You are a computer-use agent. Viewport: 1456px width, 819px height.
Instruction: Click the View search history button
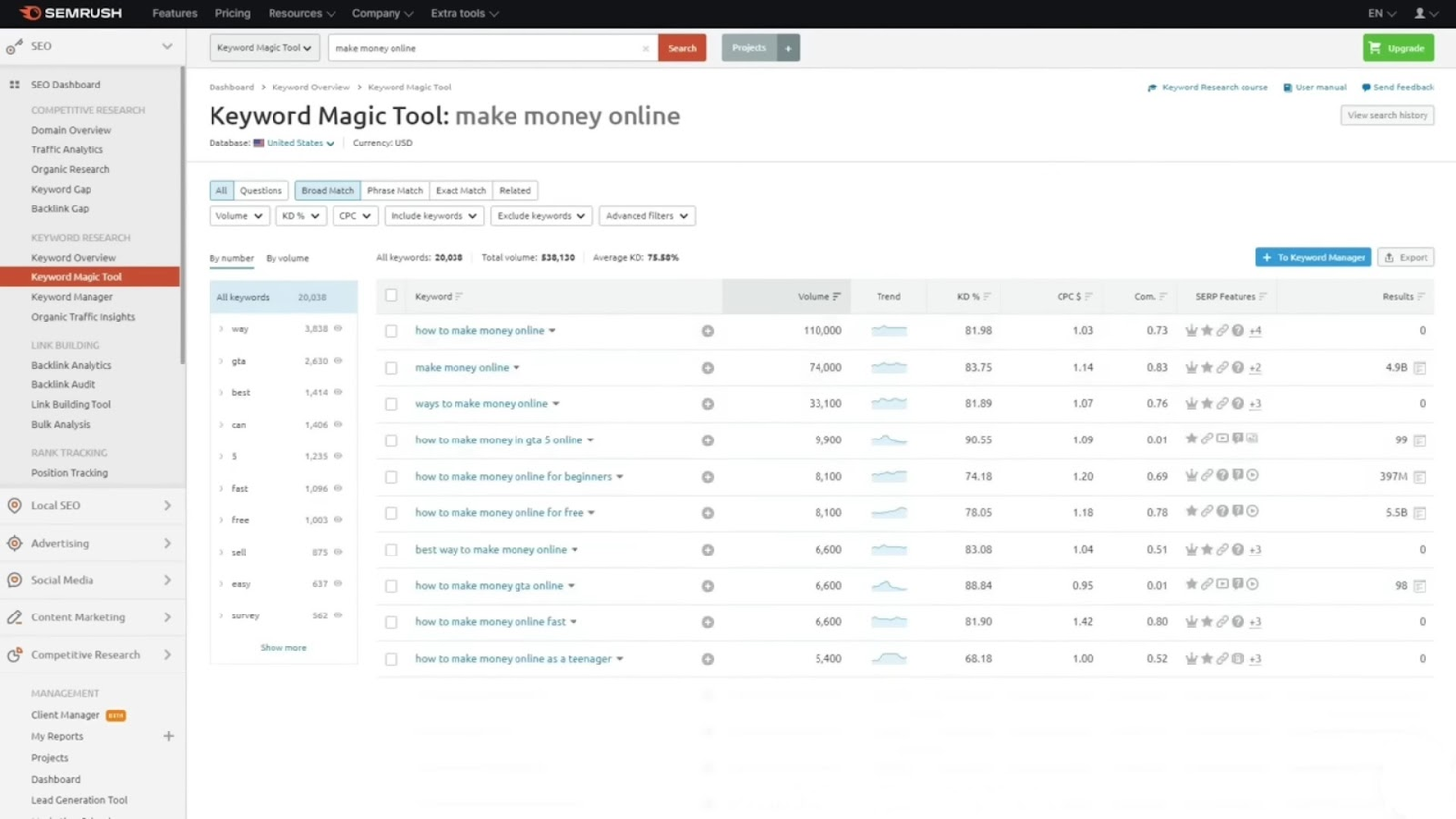point(1387,115)
